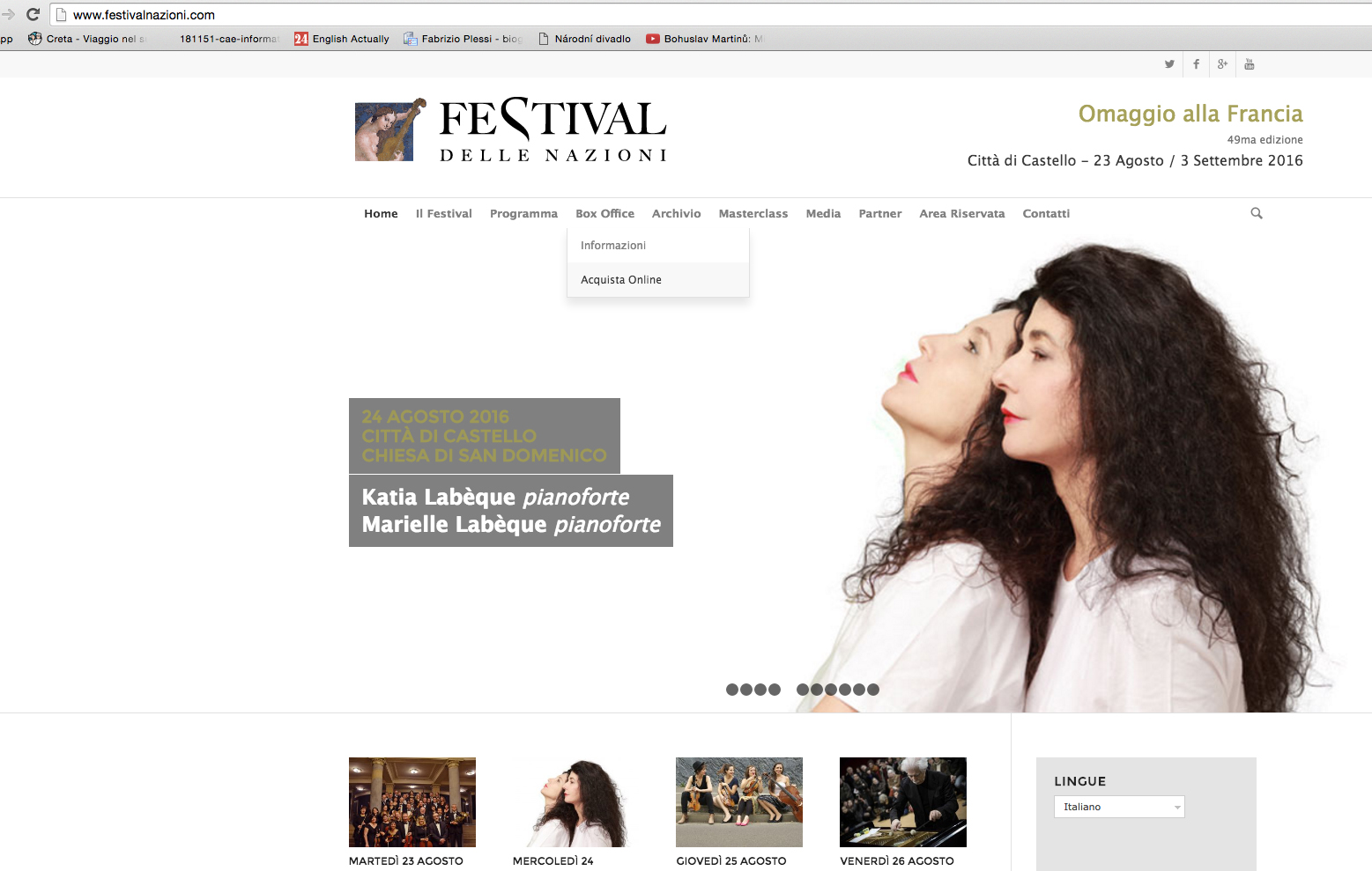This screenshot has width=1372, height=871.
Task: Jump to the last slideshow dot
Action: point(873,690)
